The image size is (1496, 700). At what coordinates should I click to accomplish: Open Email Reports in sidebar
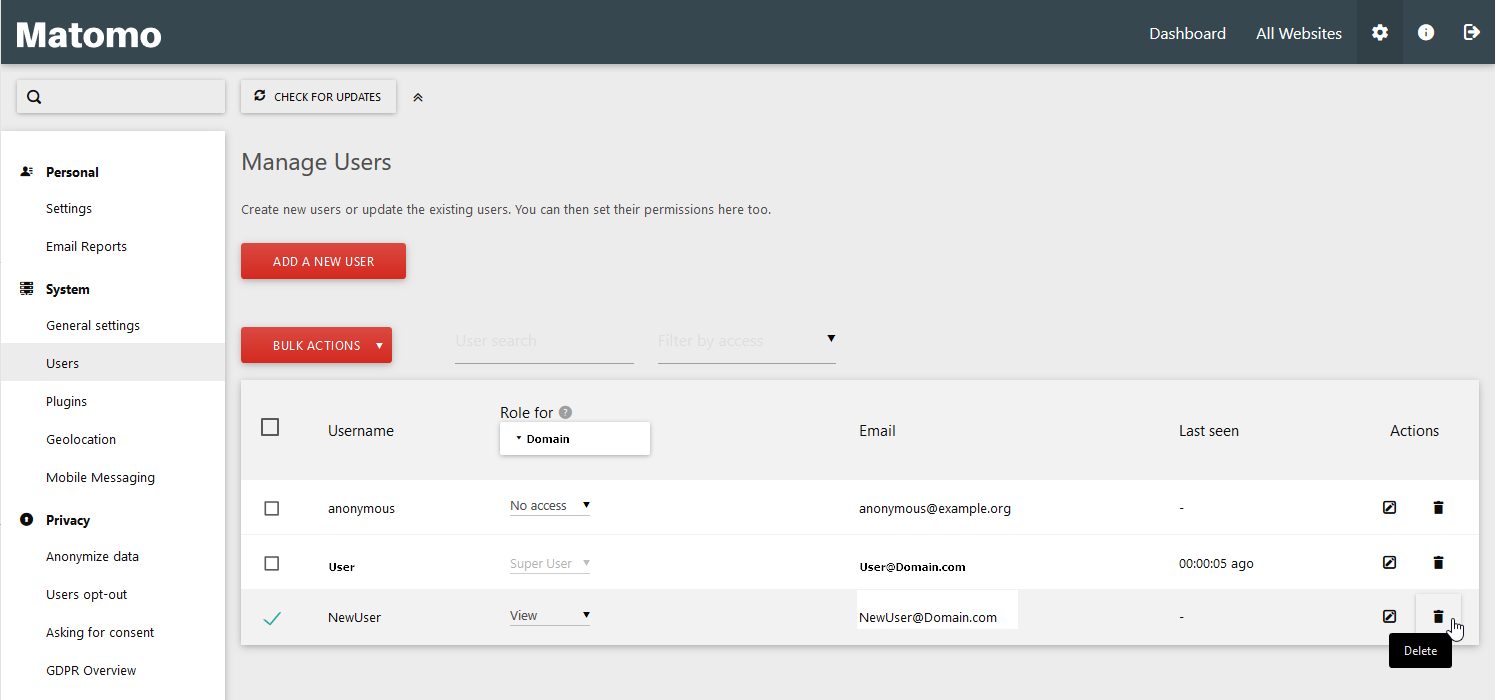pyautogui.click(x=86, y=246)
